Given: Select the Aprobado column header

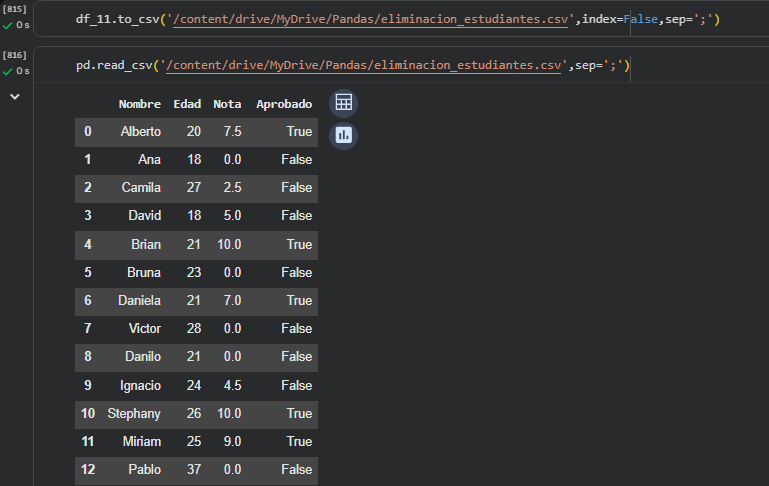Looking at the screenshot, I should (x=284, y=104).
